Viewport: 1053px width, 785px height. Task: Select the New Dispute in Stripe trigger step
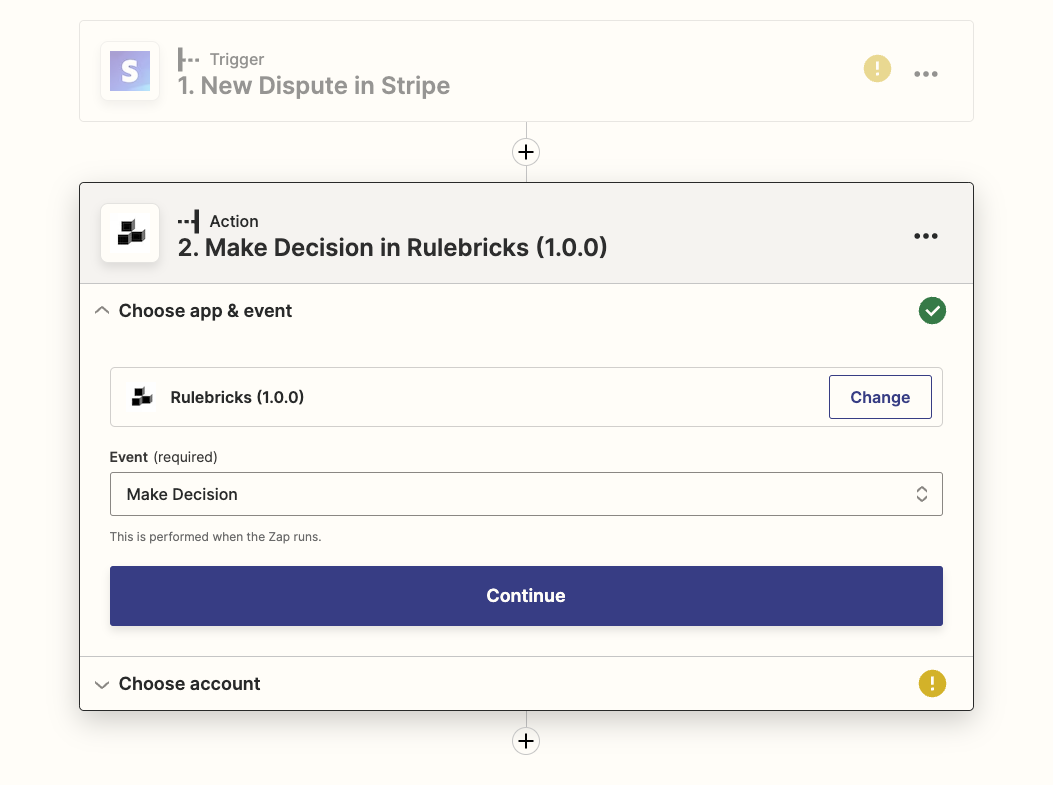point(313,86)
